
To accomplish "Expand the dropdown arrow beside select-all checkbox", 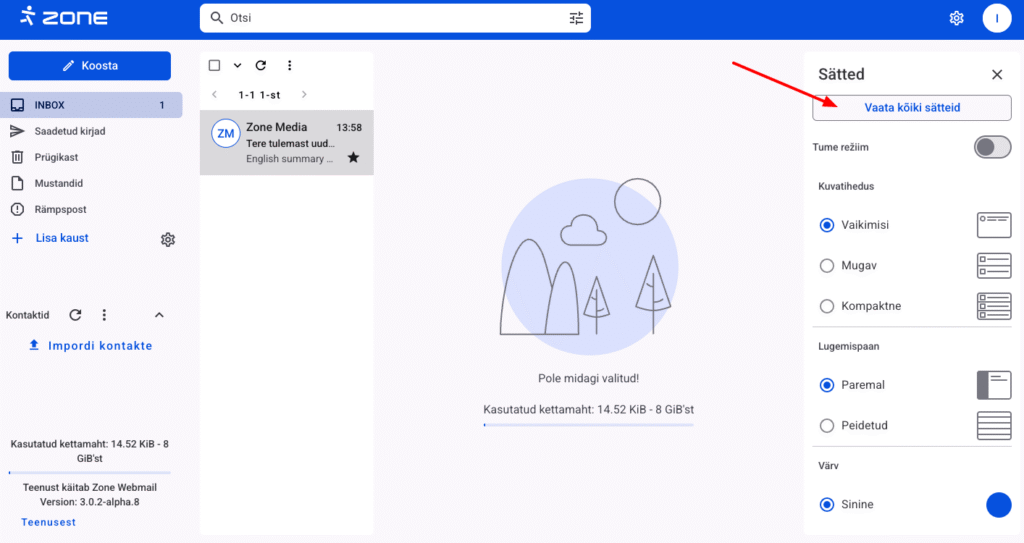I will pyautogui.click(x=237, y=66).
